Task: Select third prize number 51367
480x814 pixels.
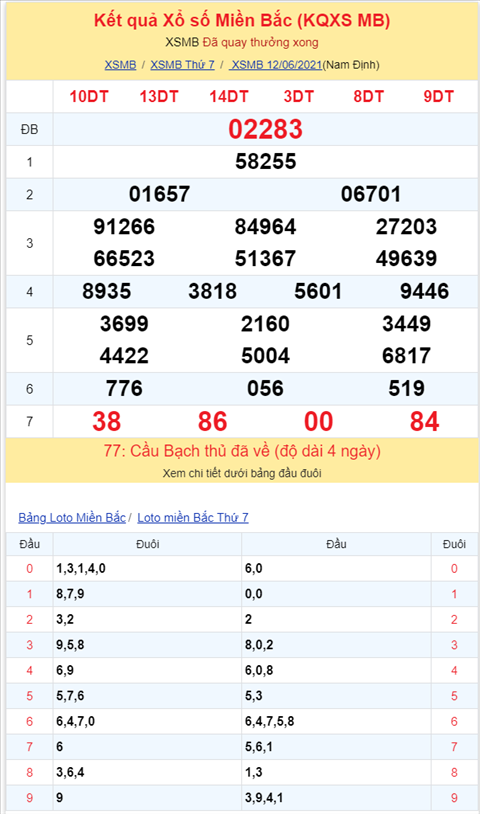Action: click(265, 259)
